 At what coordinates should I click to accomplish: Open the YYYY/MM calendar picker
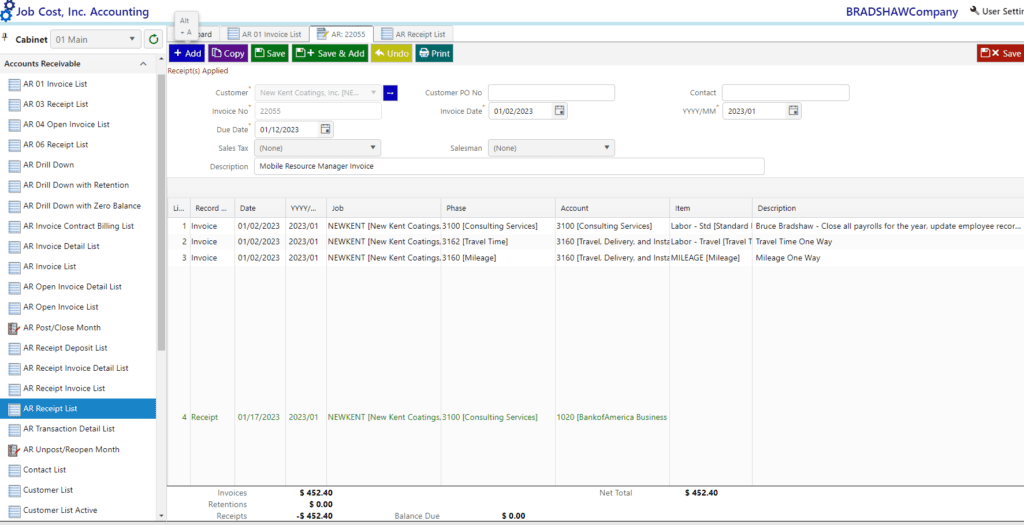click(x=793, y=111)
